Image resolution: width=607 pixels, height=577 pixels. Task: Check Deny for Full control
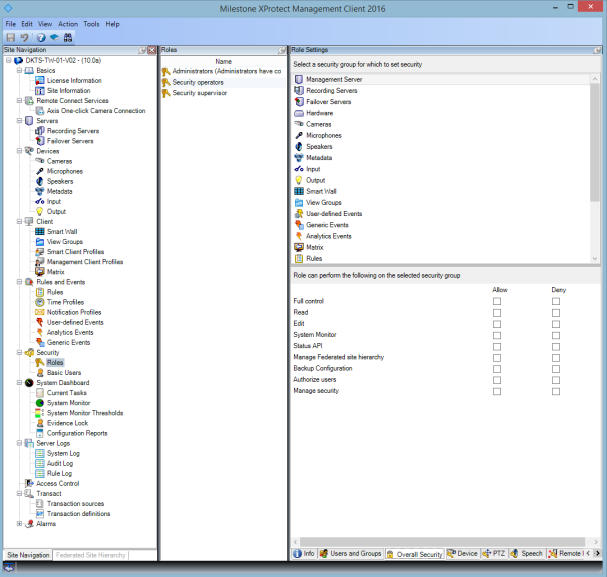[x=556, y=301]
